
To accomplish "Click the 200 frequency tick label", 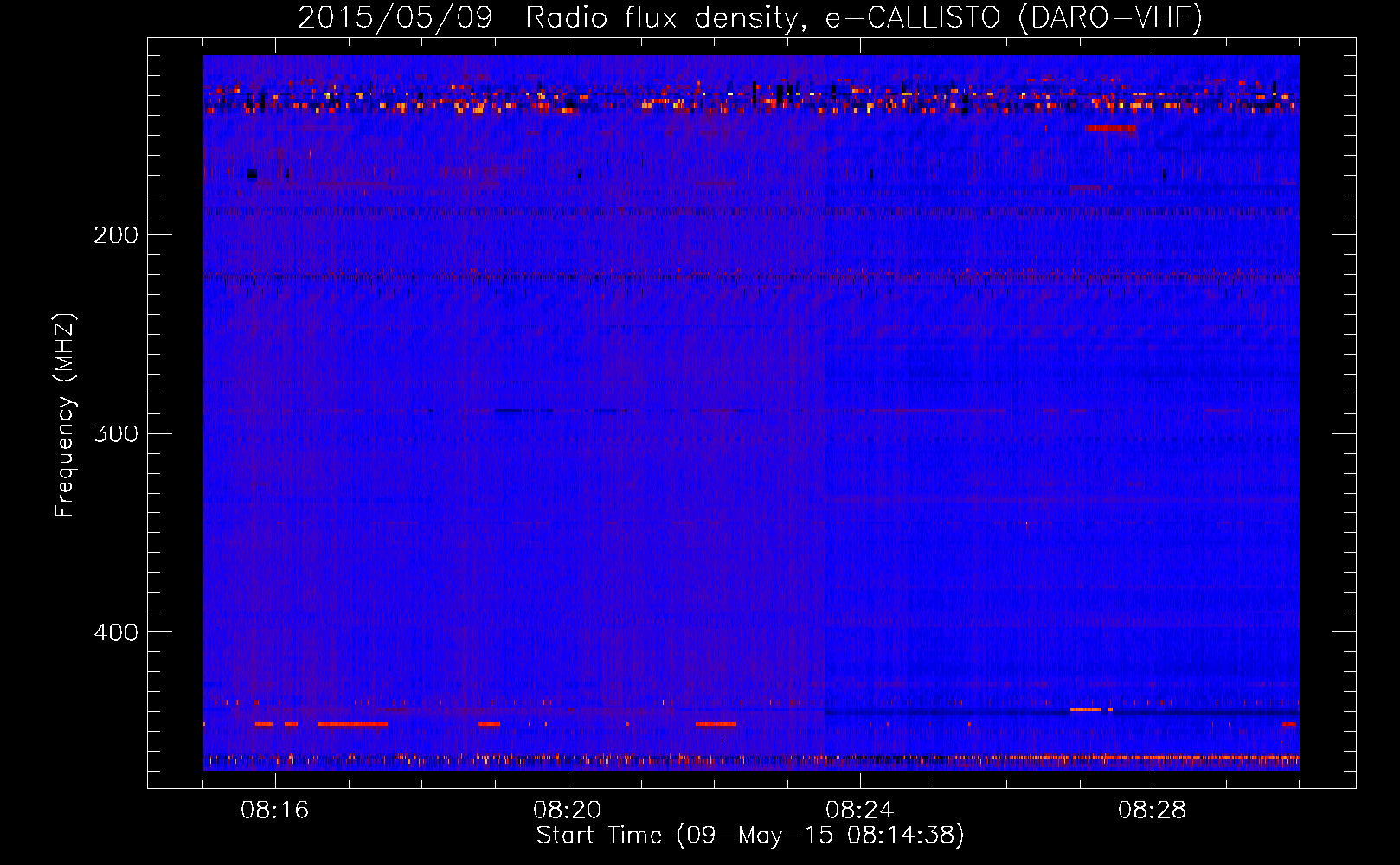I will click(116, 235).
